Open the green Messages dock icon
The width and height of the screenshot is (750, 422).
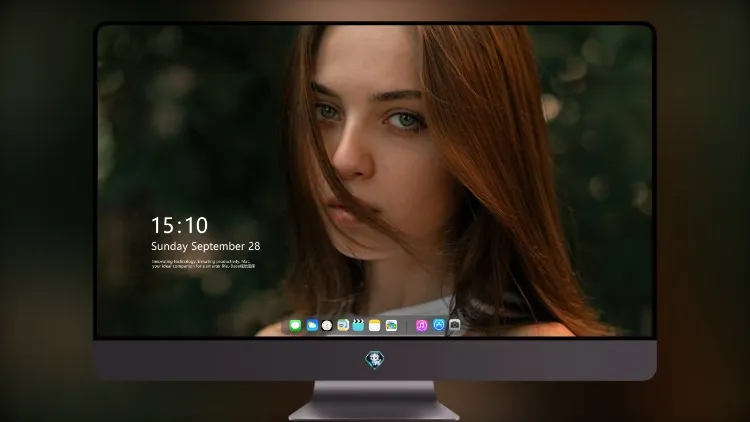tap(295, 325)
